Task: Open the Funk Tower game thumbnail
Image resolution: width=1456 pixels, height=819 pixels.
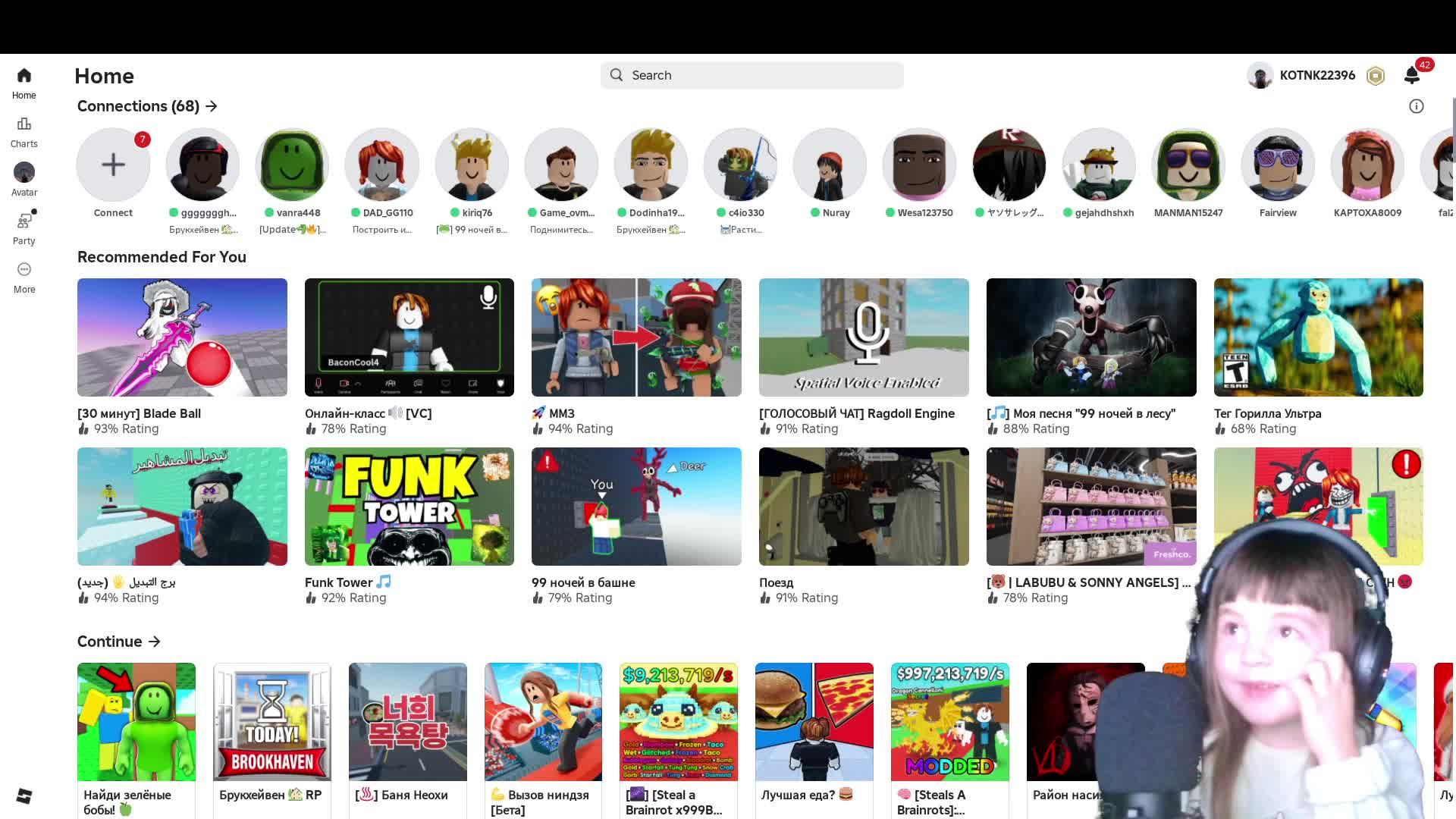Action: (x=409, y=507)
